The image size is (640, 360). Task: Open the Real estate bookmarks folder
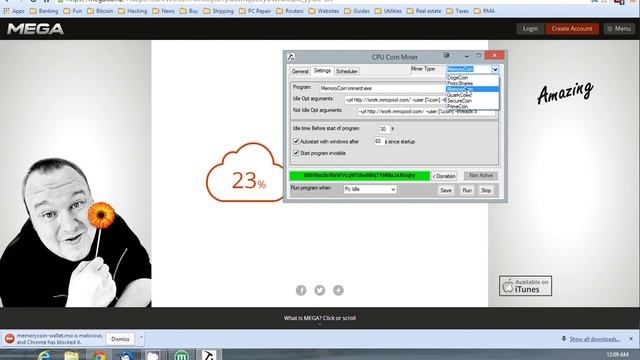coord(424,11)
